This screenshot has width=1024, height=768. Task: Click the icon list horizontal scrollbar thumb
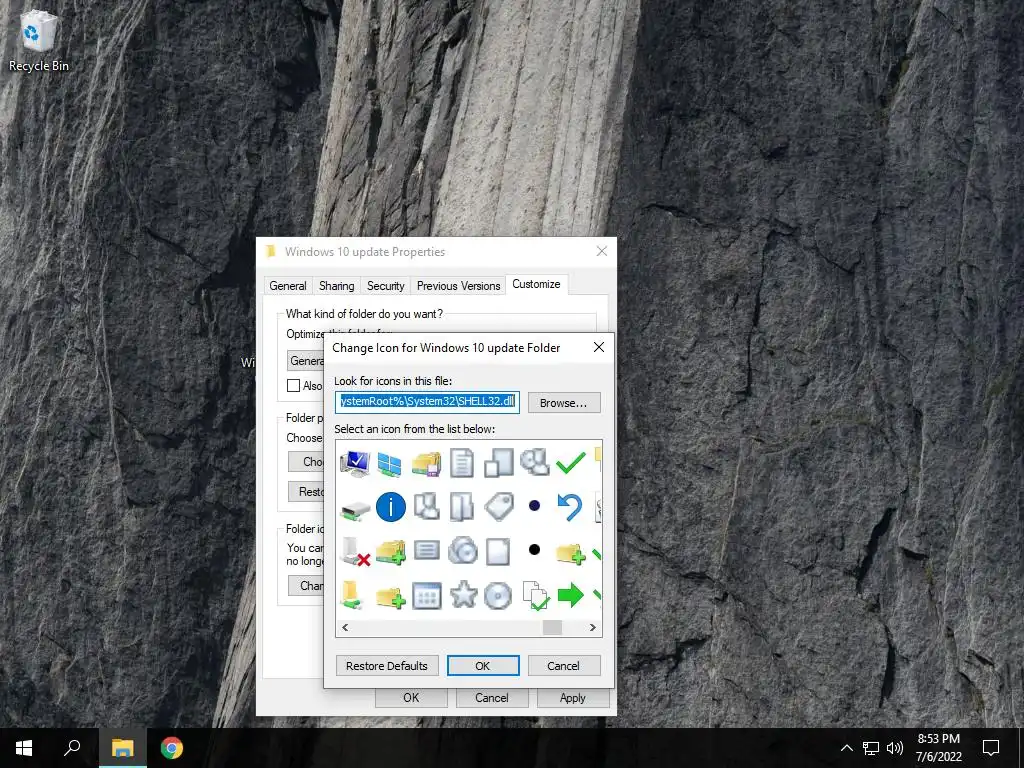(x=552, y=628)
